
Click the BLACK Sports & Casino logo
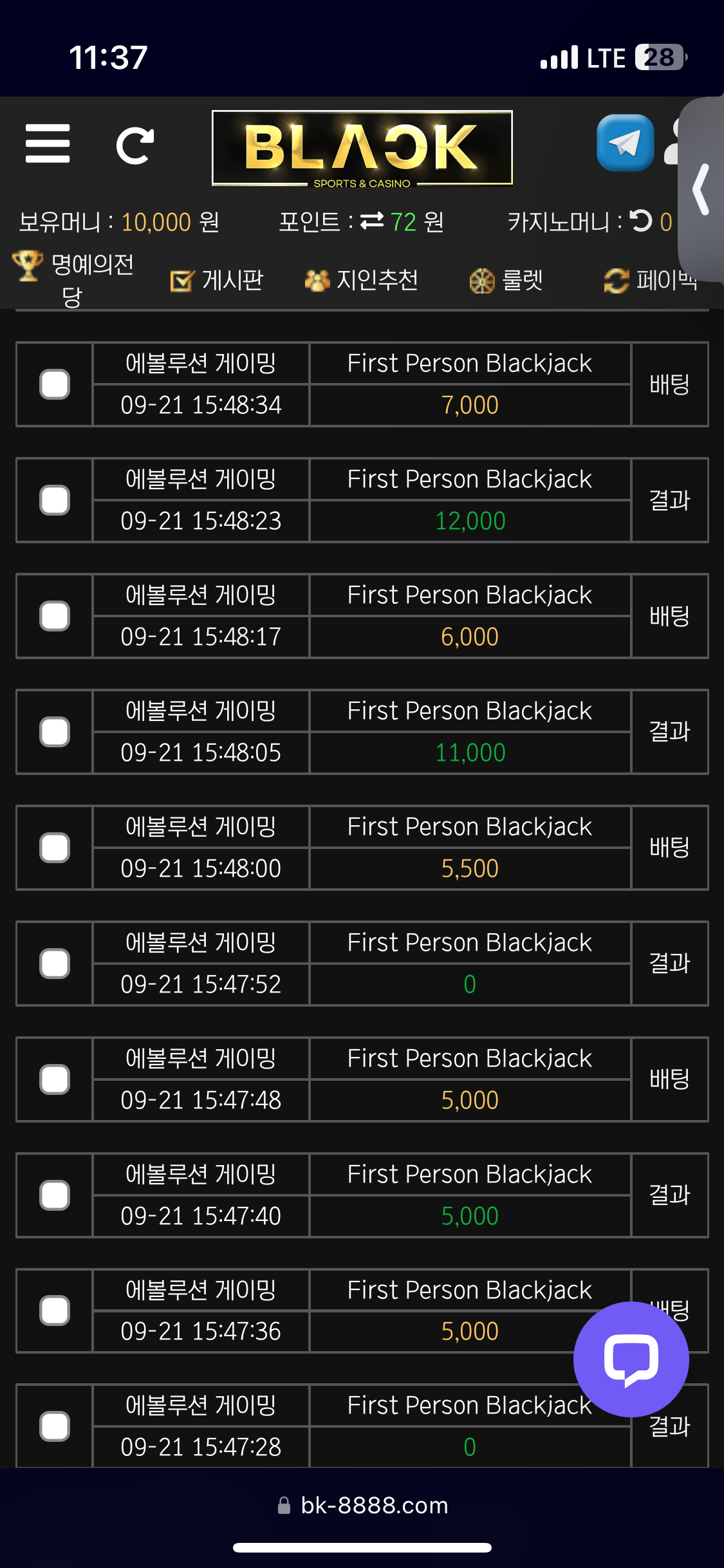point(362,149)
